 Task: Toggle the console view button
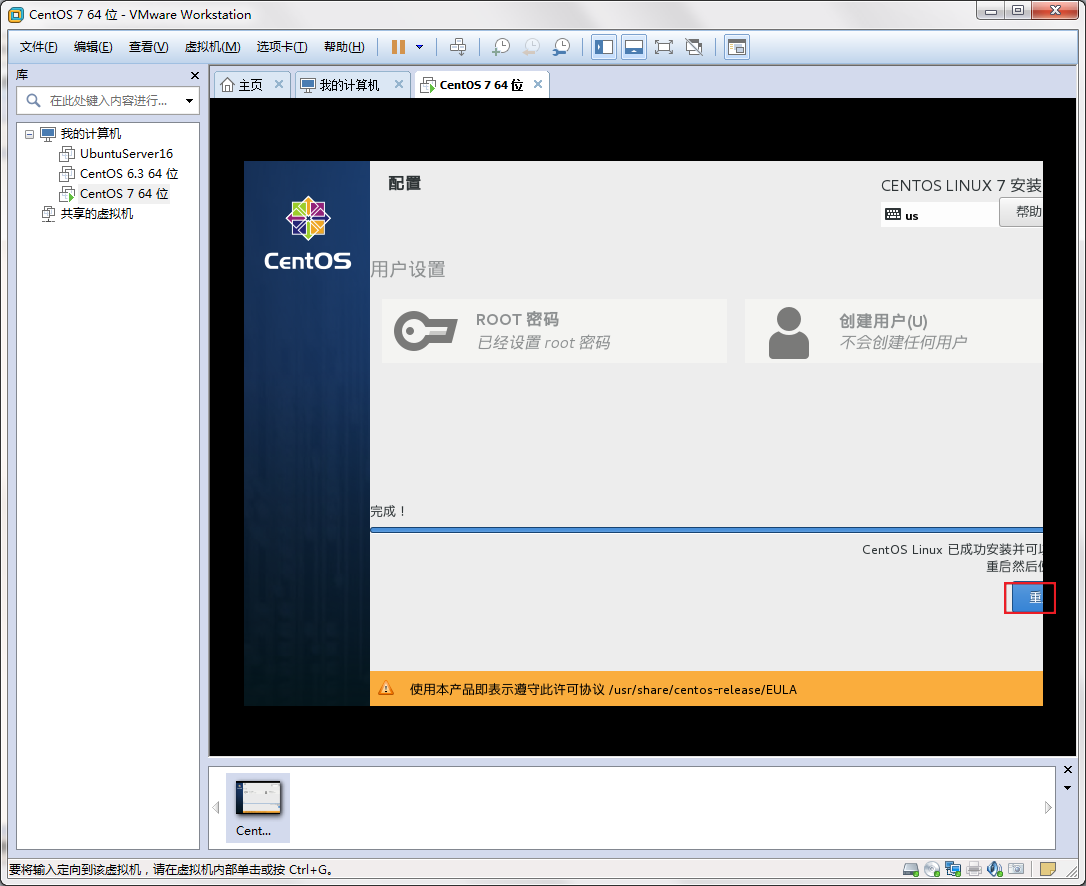(x=737, y=47)
